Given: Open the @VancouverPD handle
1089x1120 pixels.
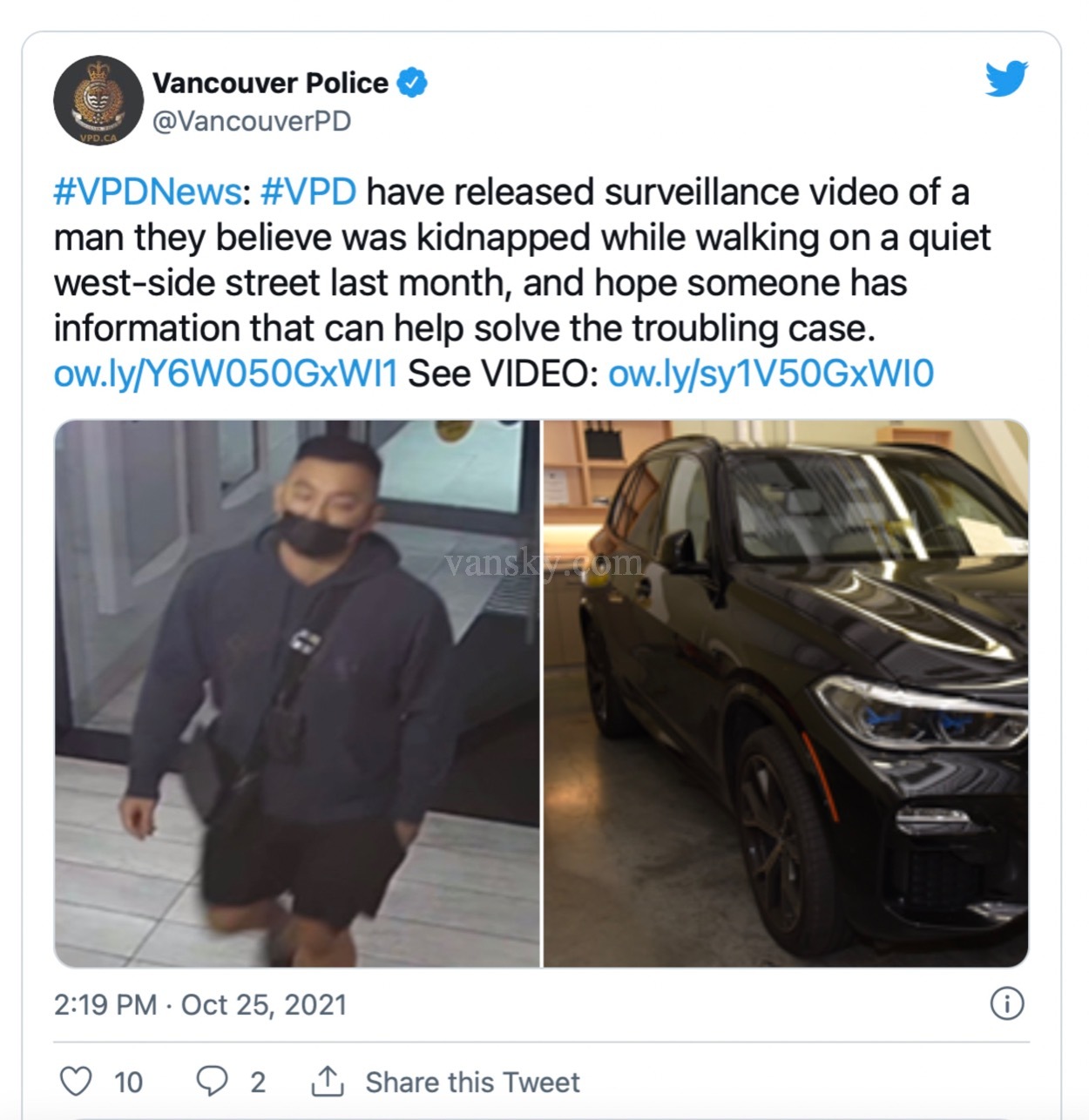Looking at the screenshot, I should (x=252, y=121).
